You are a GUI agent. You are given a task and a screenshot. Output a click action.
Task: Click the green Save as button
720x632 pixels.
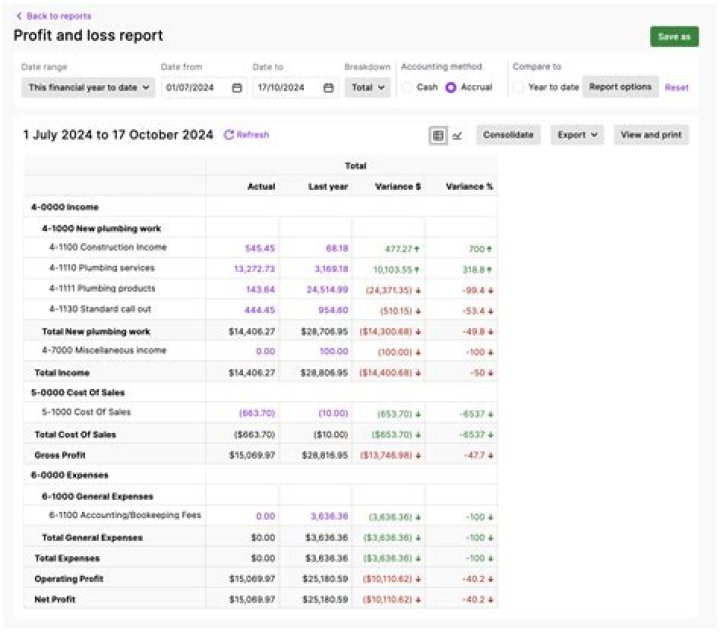tap(674, 37)
